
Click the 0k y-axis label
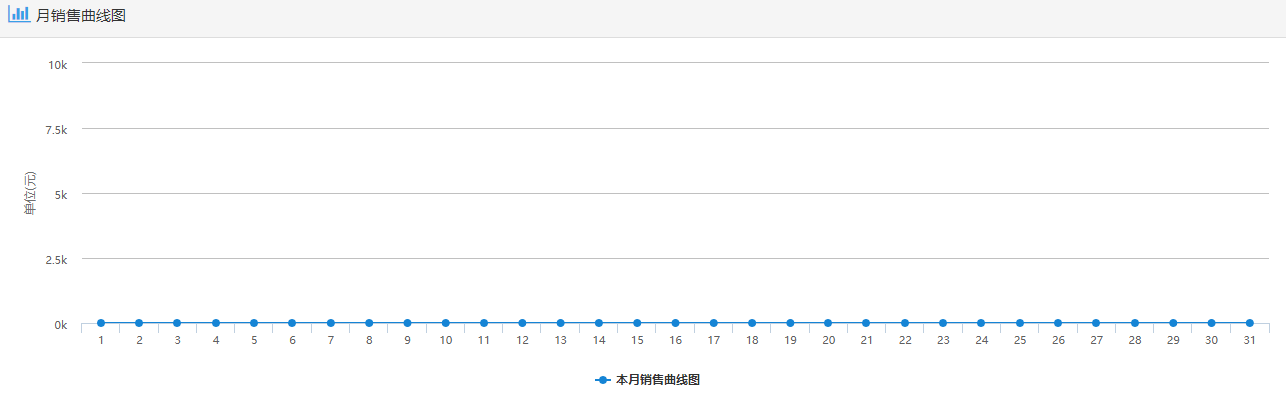point(61,325)
